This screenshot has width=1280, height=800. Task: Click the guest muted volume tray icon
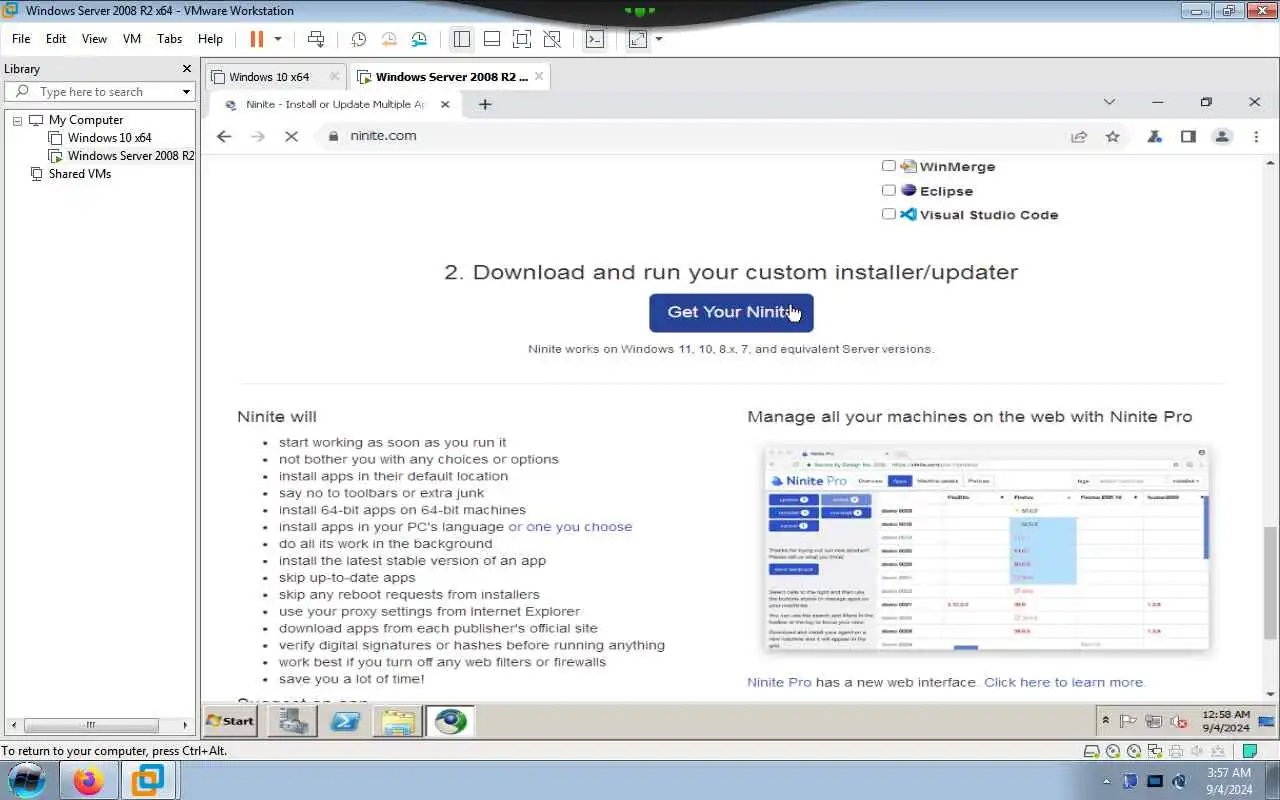pos(1178,721)
